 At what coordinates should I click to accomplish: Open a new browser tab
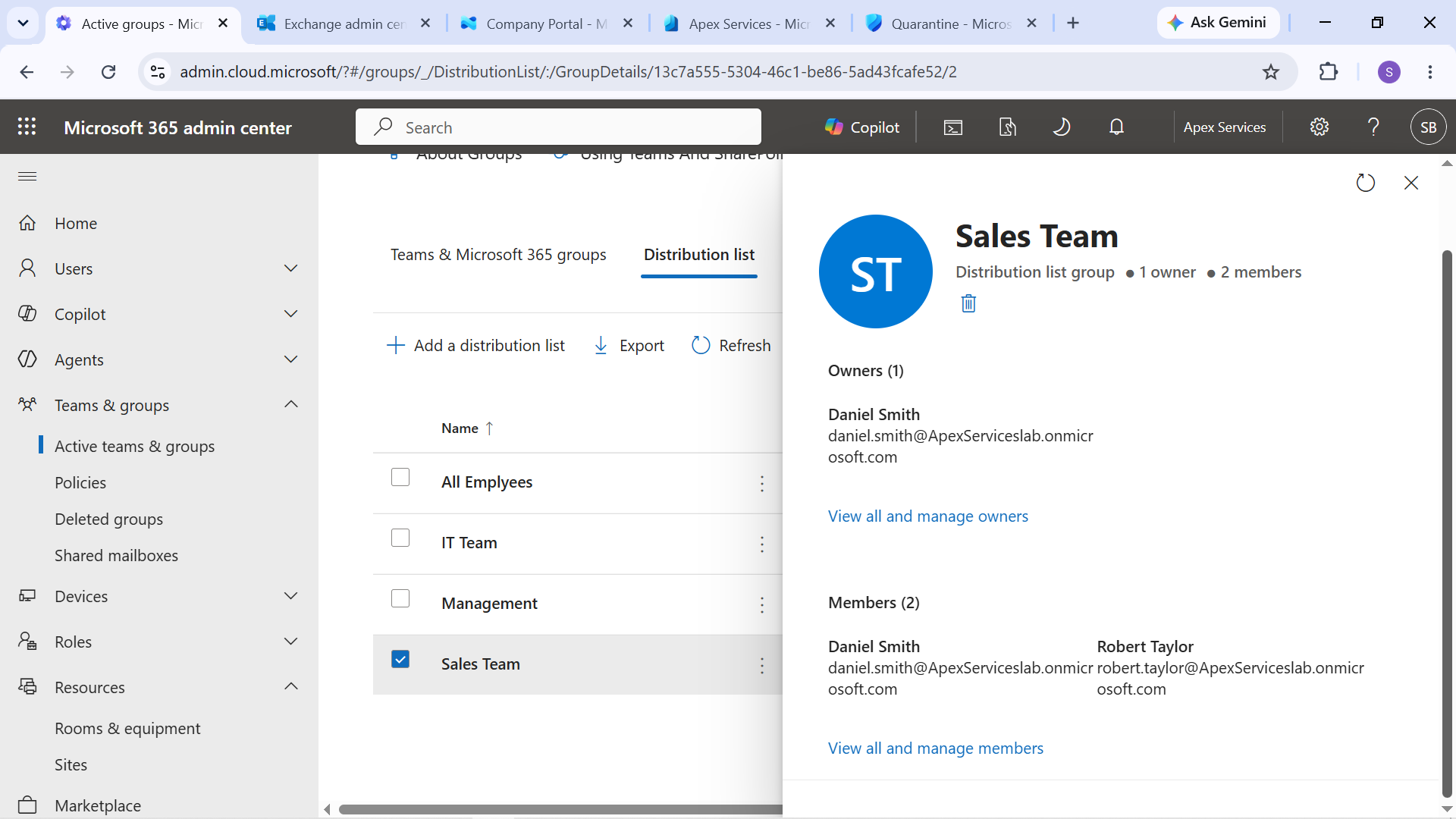tap(1073, 24)
